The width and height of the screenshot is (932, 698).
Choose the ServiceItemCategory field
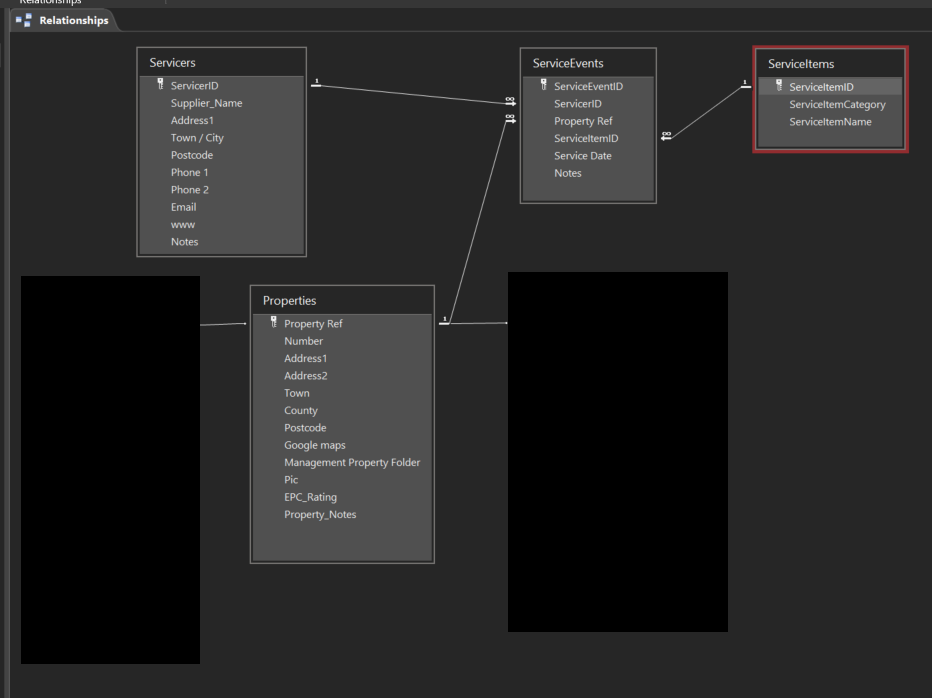click(837, 104)
